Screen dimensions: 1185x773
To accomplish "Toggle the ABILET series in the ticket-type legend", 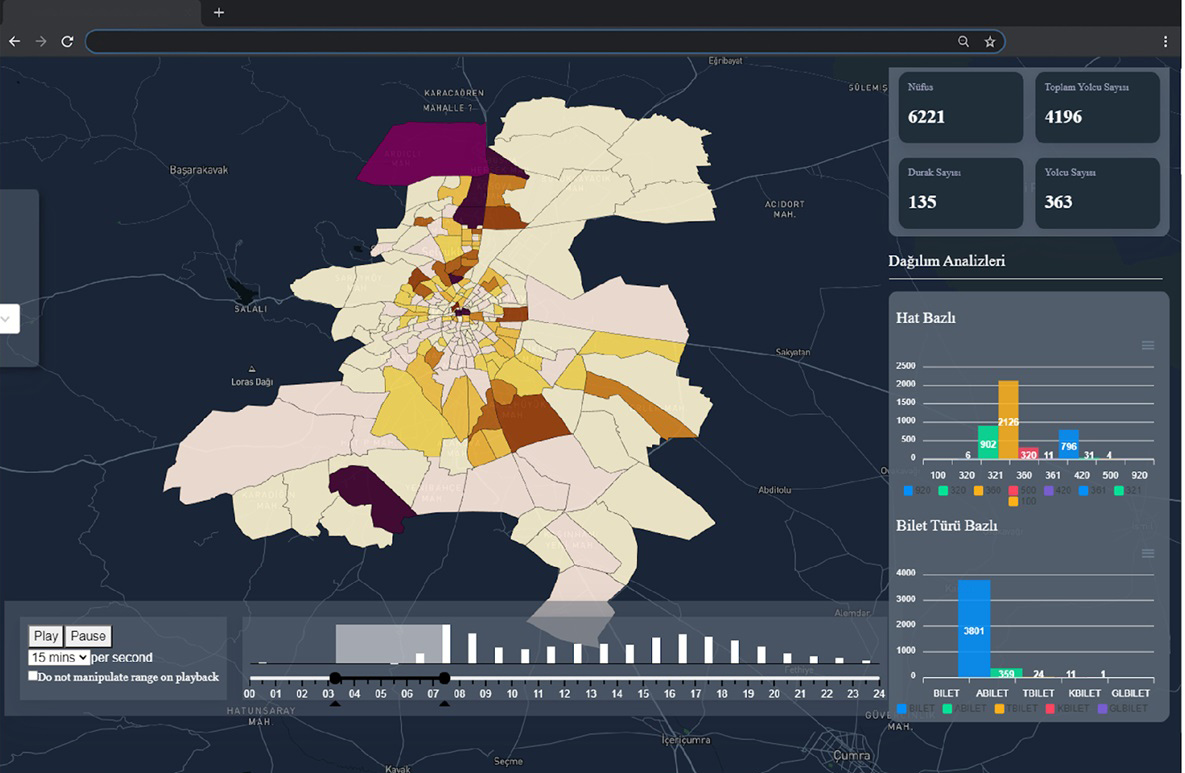I will (962, 709).
